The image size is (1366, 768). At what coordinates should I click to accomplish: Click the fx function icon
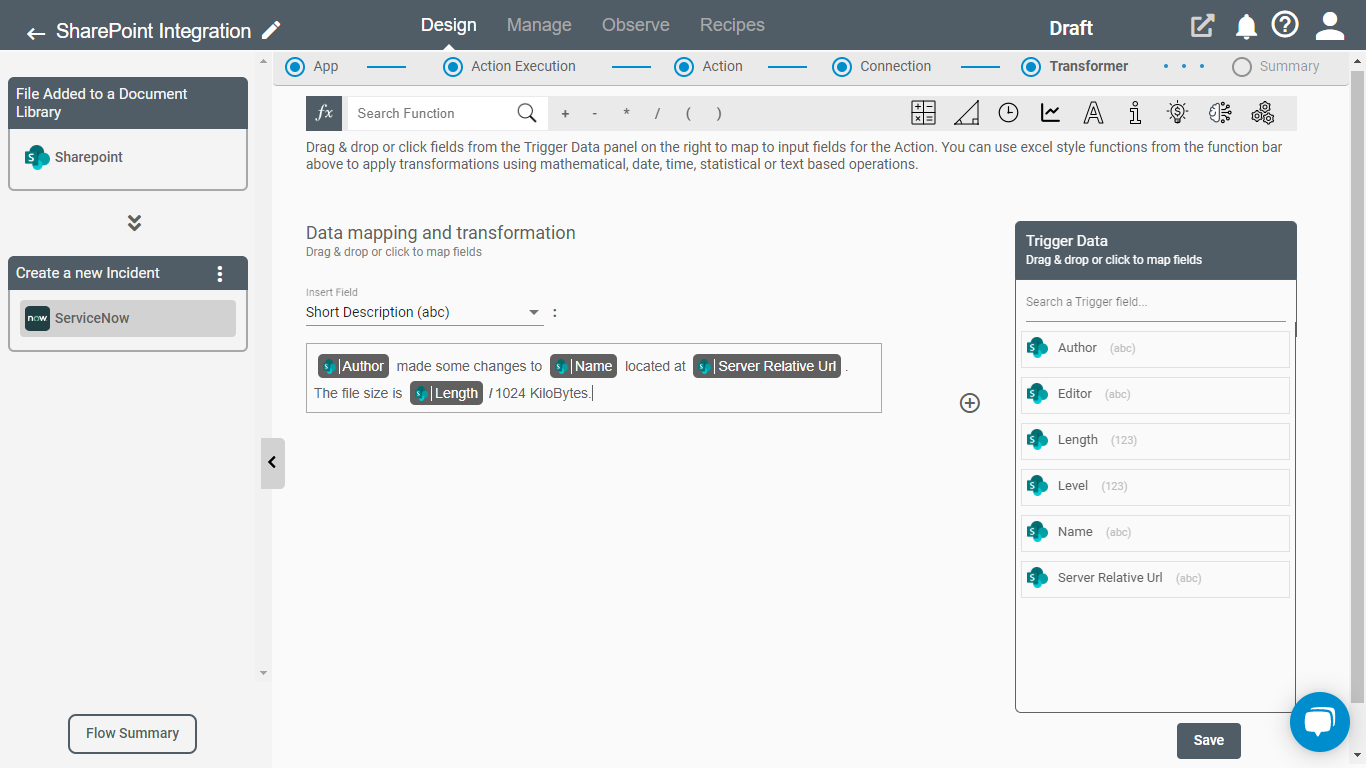click(x=324, y=113)
